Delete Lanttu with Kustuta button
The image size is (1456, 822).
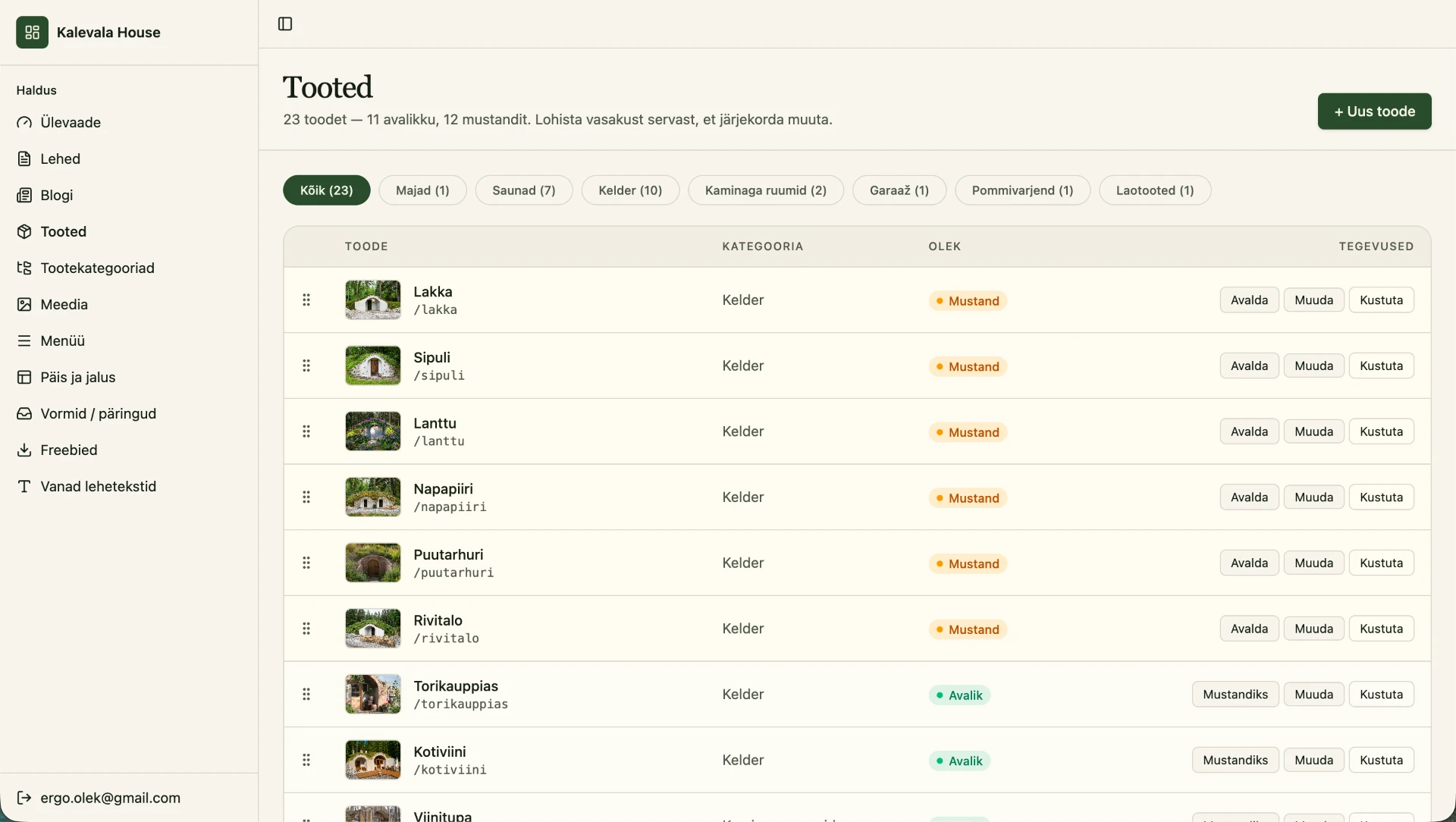tap(1382, 431)
